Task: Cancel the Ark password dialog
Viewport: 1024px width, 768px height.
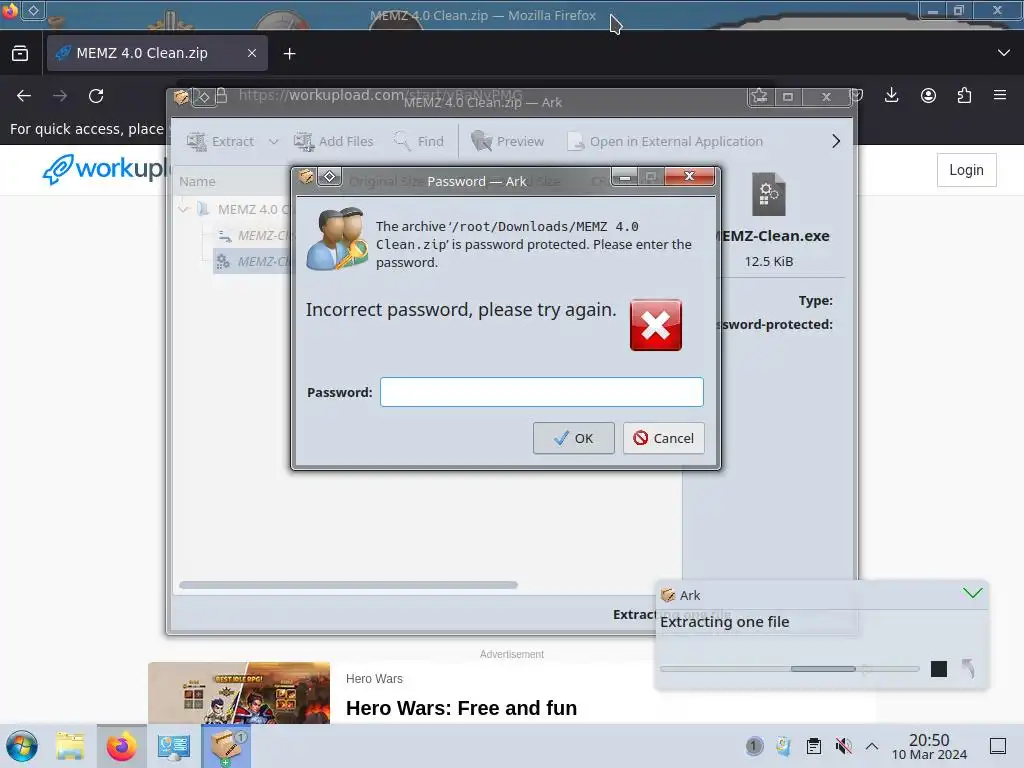Action: click(664, 438)
